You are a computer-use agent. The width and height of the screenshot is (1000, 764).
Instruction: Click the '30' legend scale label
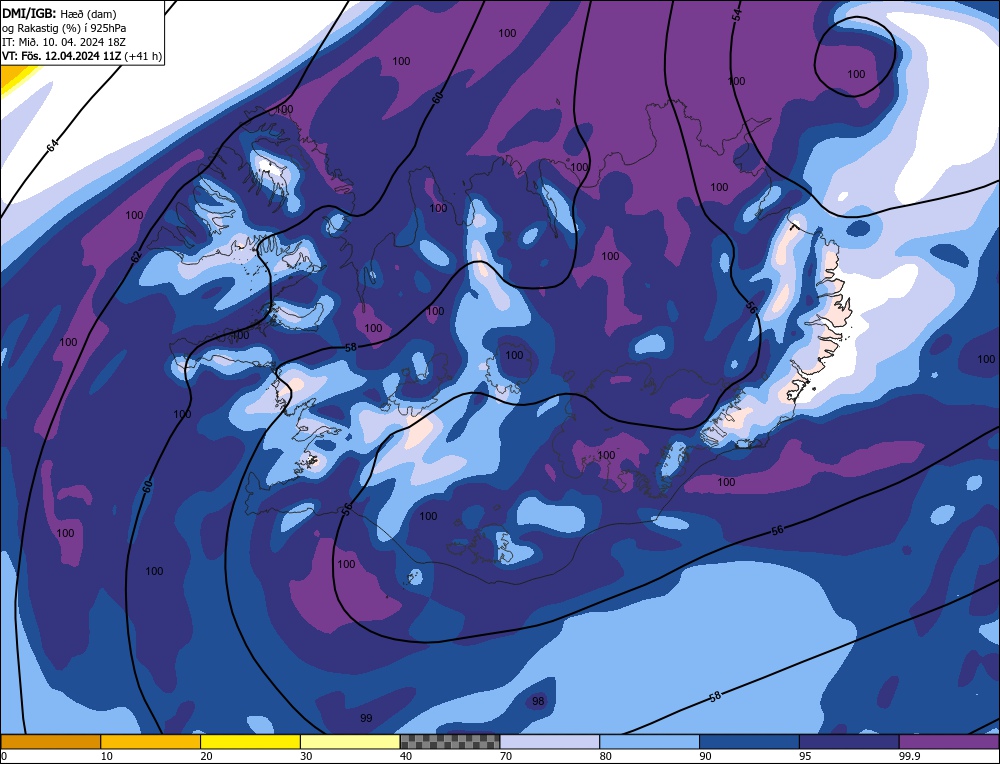pos(306,756)
